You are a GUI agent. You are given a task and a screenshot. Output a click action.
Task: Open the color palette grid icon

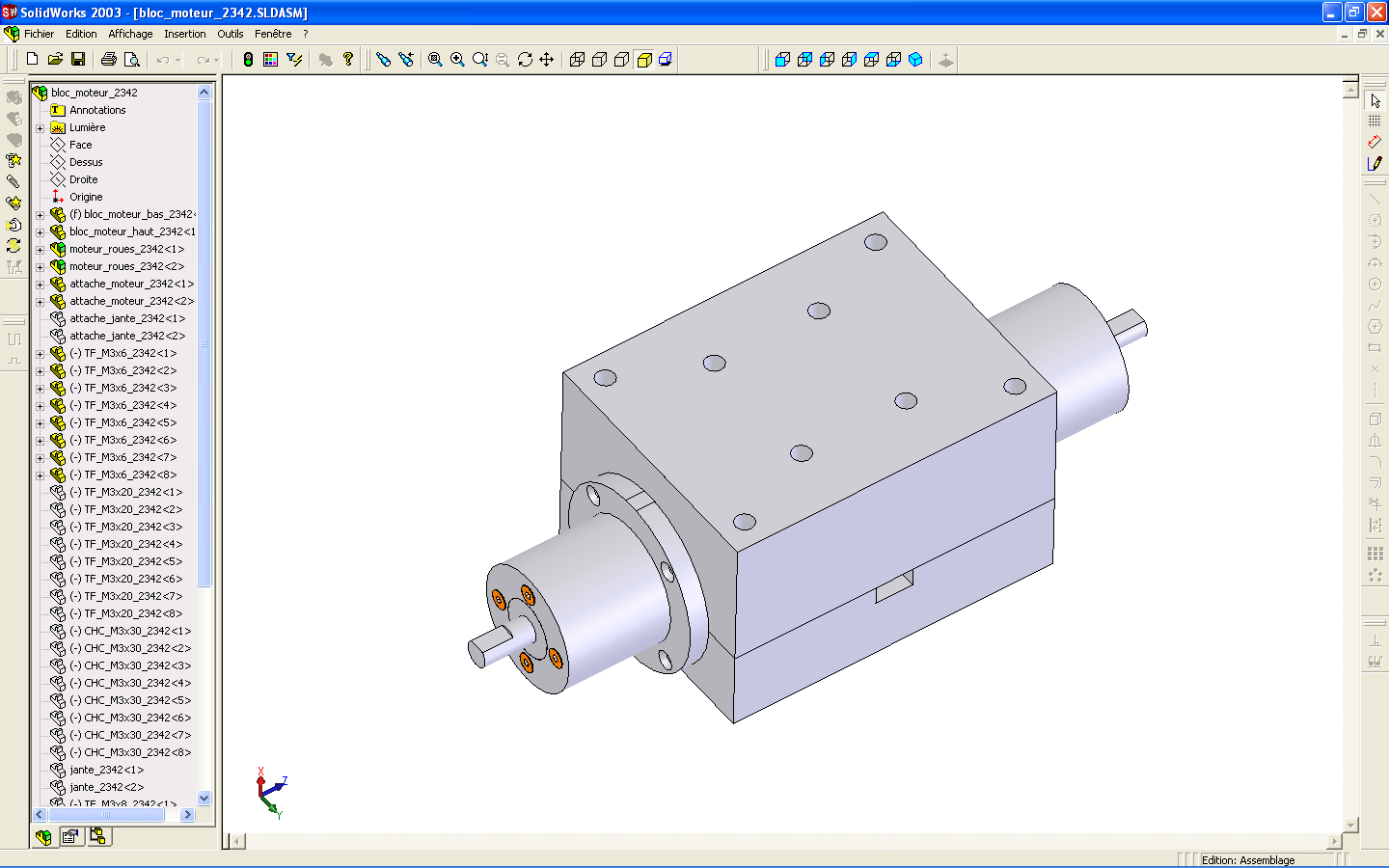pyautogui.click(x=270, y=60)
